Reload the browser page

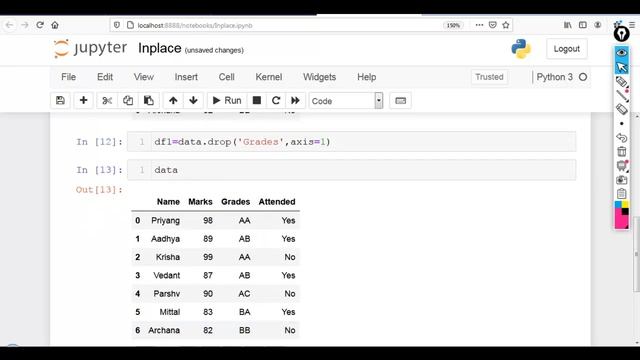click(40, 25)
